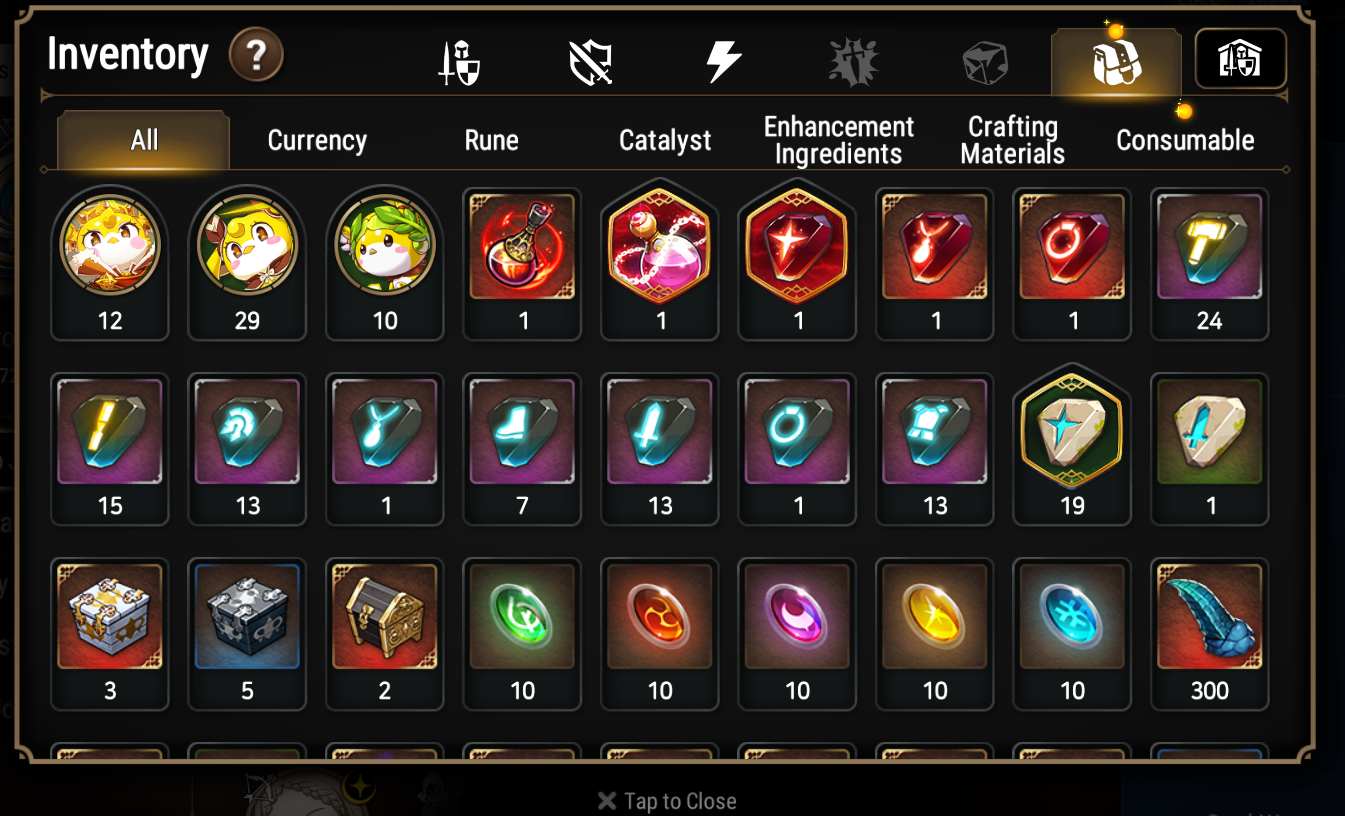1345x816 pixels.
Task: Select the golden treasure chest item
Action: [385, 634]
